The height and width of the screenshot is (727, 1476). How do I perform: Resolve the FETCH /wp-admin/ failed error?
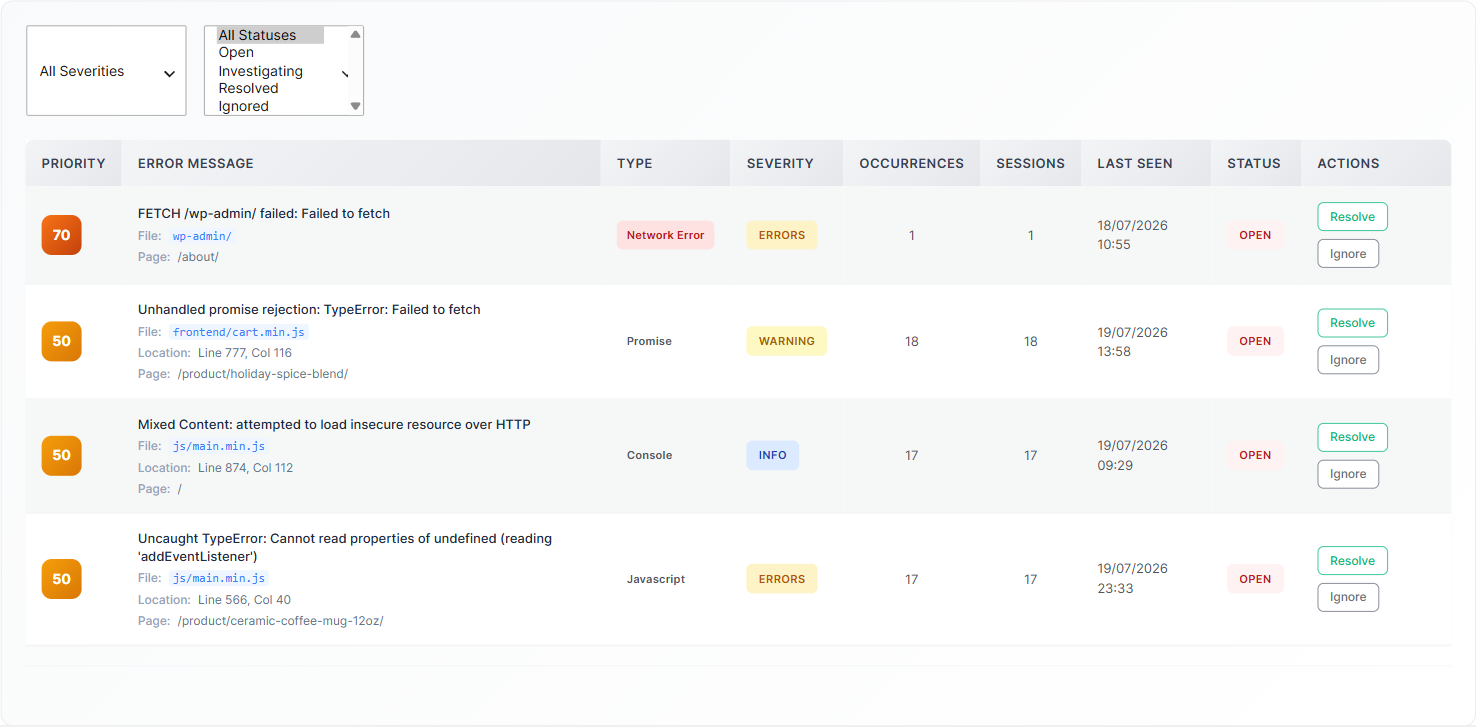tap(1352, 217)
